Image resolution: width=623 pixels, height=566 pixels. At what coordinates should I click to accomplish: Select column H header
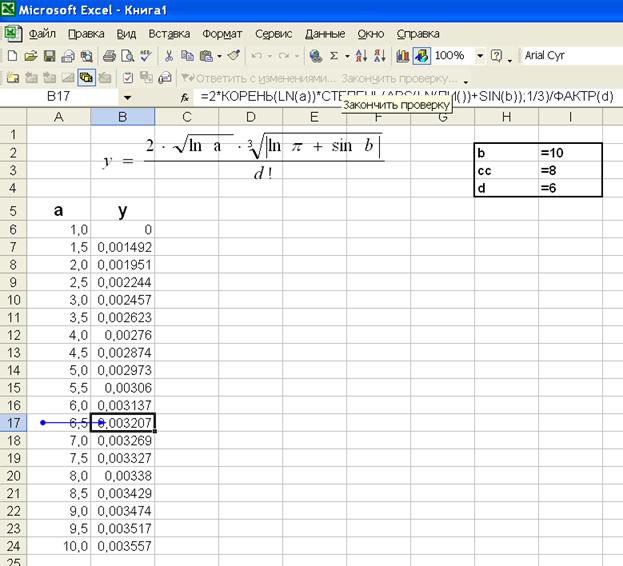point(506,117)
